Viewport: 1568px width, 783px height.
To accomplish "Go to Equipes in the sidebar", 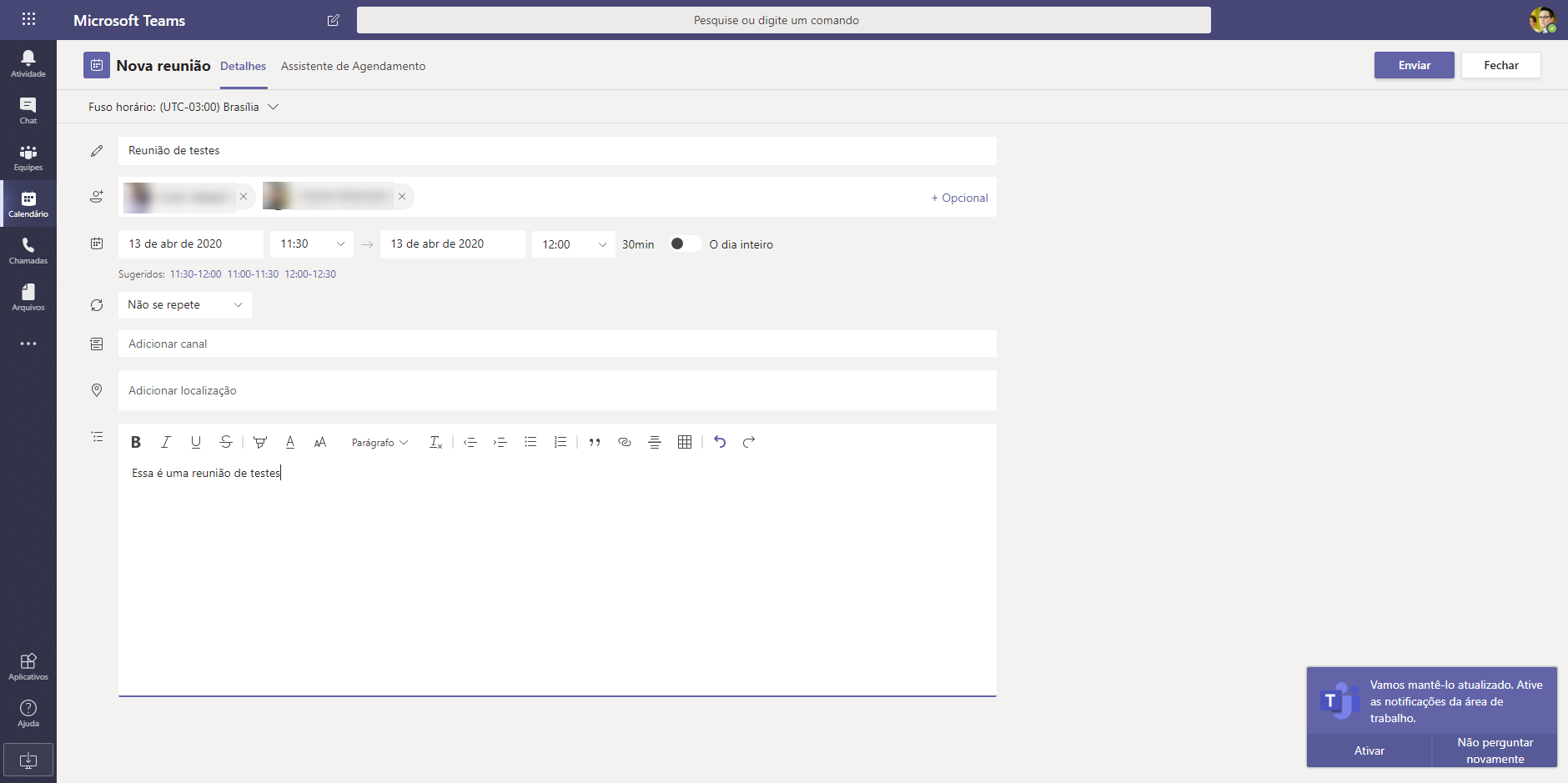I will pyautogui.click(x=28, y=157).
